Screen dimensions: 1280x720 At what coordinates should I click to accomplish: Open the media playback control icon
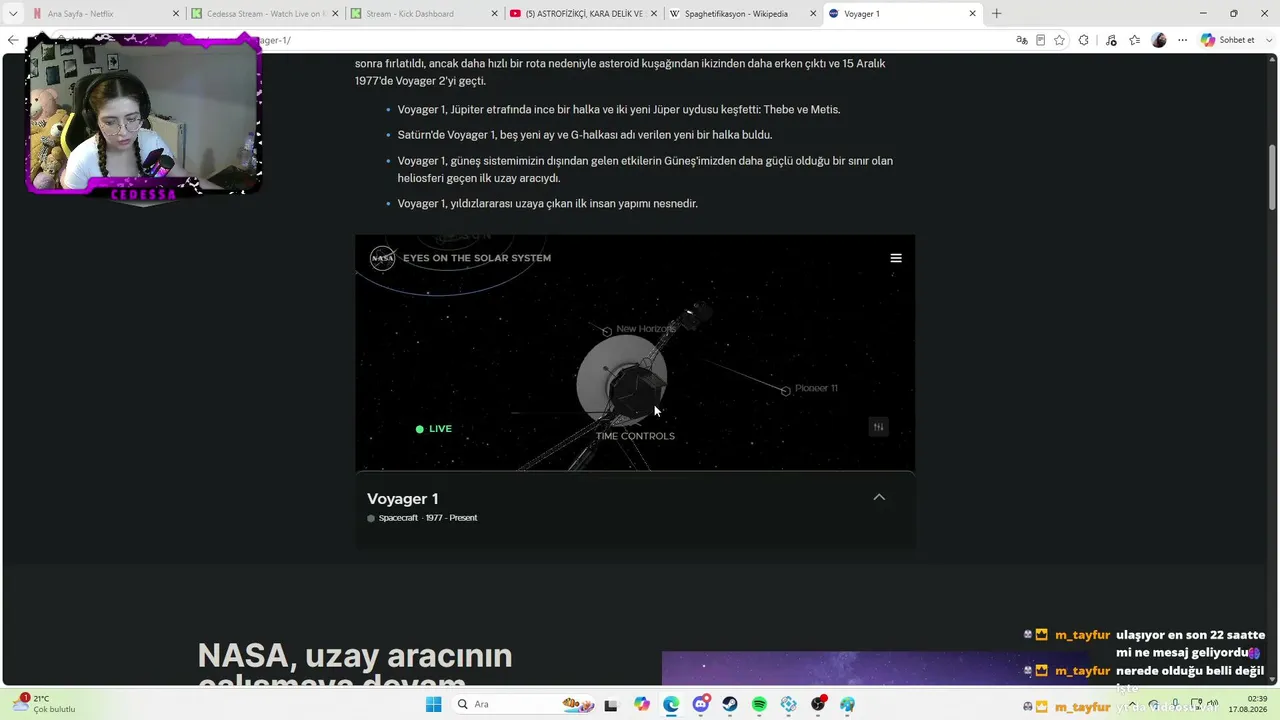click(1111, 40)
